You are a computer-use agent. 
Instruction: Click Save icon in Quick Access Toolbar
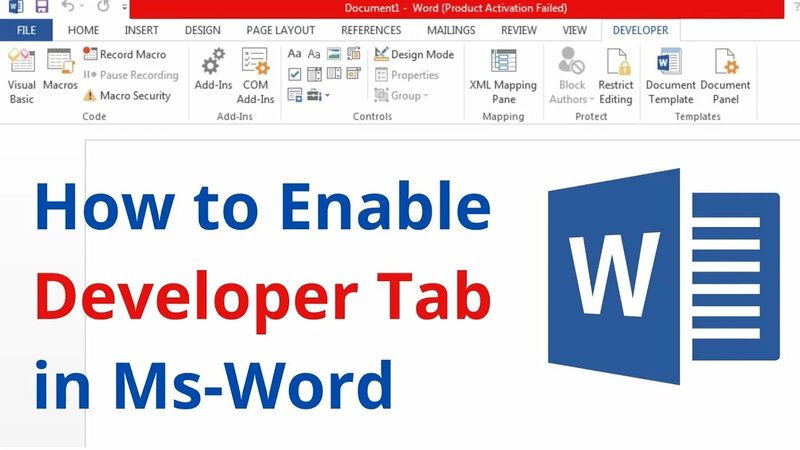tap(41, 6)
